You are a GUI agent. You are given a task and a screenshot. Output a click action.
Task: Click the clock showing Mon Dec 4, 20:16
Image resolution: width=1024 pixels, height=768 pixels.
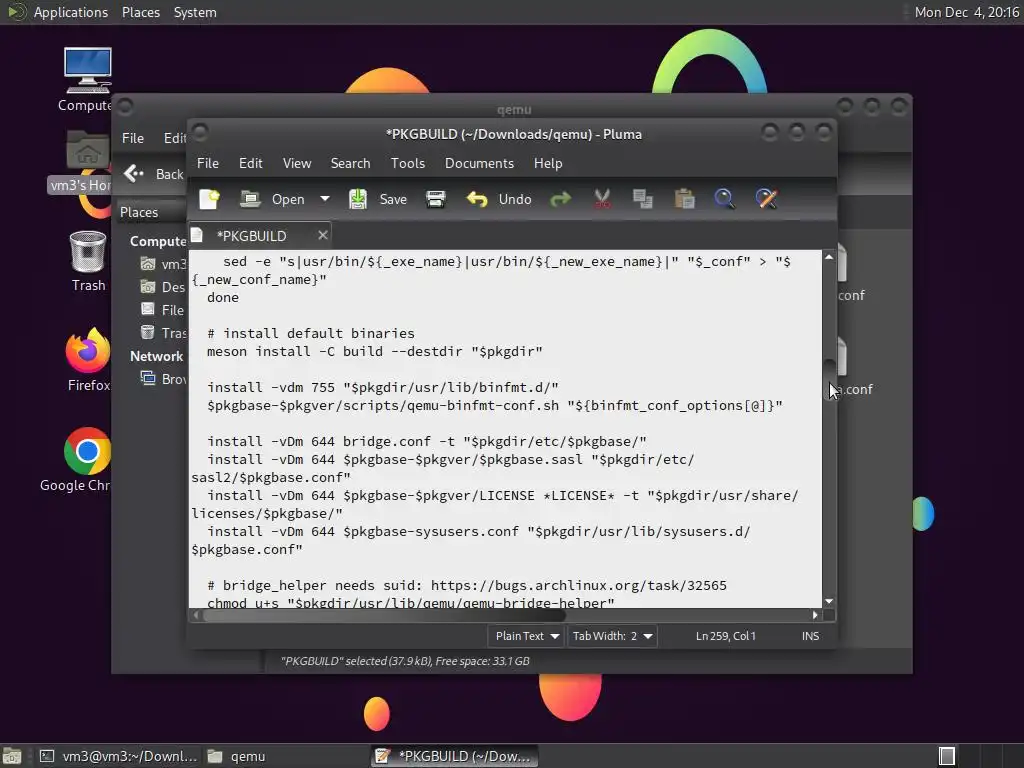click(x=967, y=12)
